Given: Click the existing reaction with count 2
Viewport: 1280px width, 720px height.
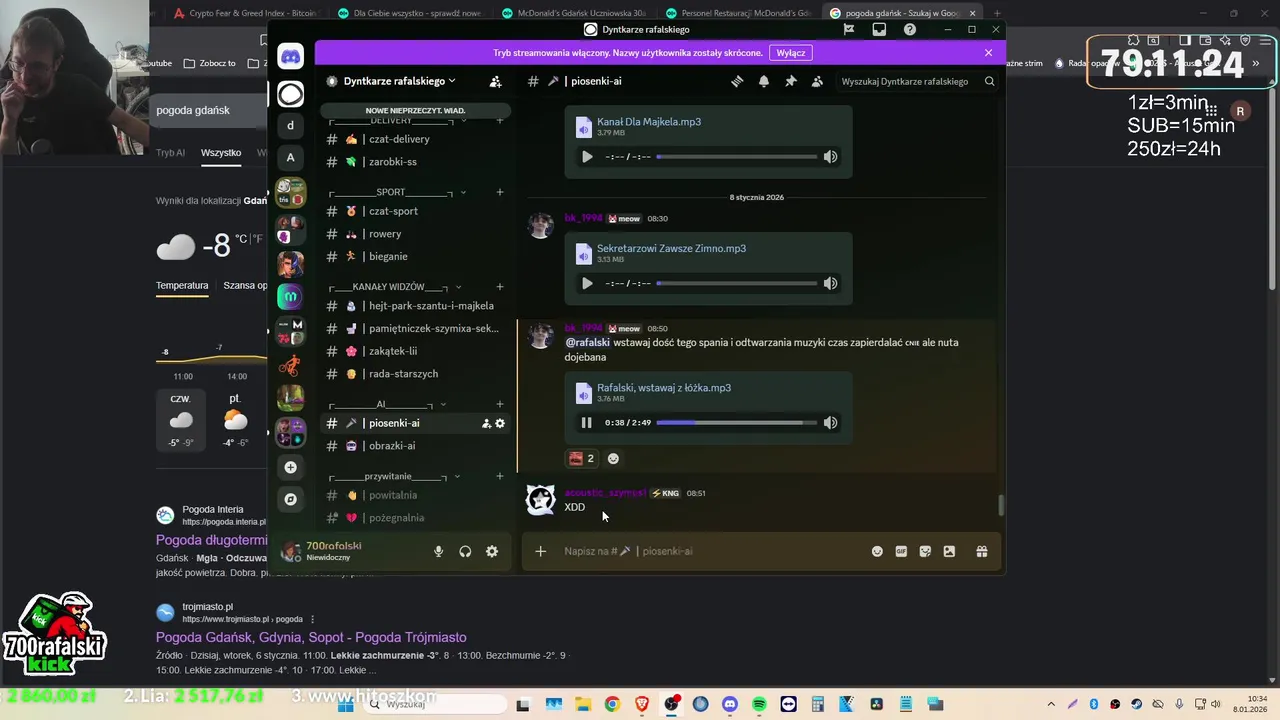Looking at the screenshot, I should 582,458.
